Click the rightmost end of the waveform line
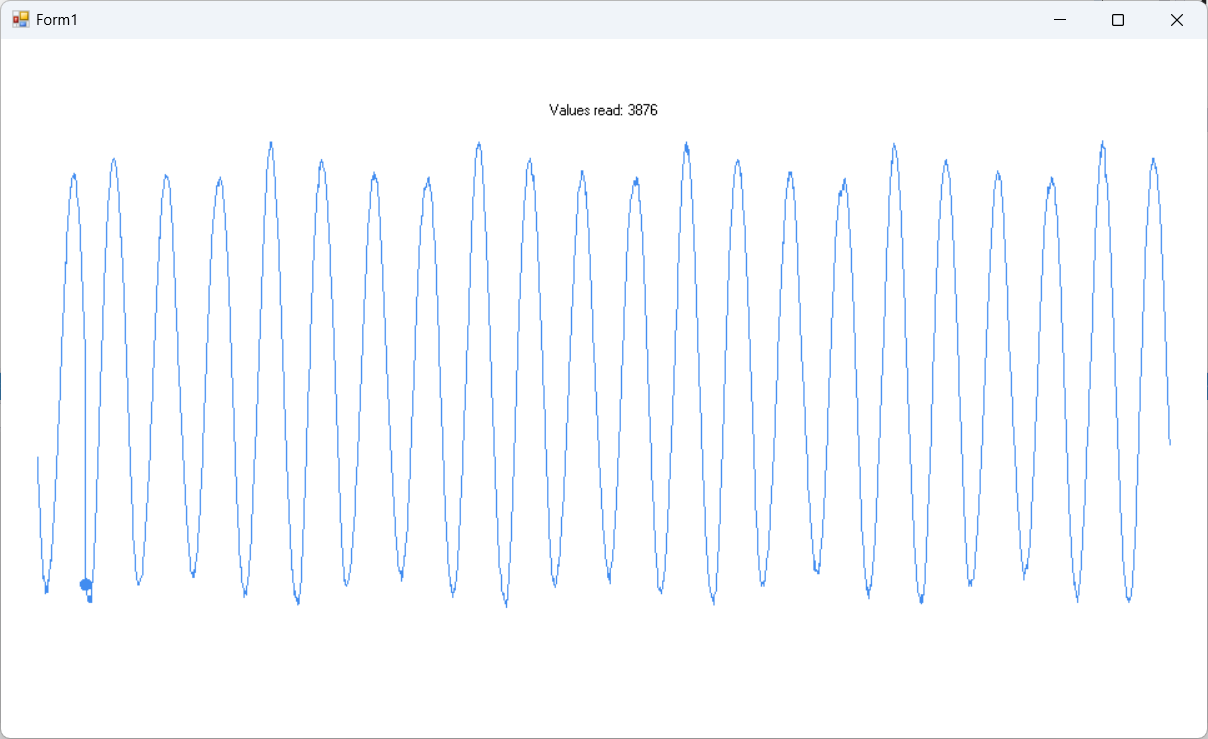The image size is (1208, 739). 1170,443
